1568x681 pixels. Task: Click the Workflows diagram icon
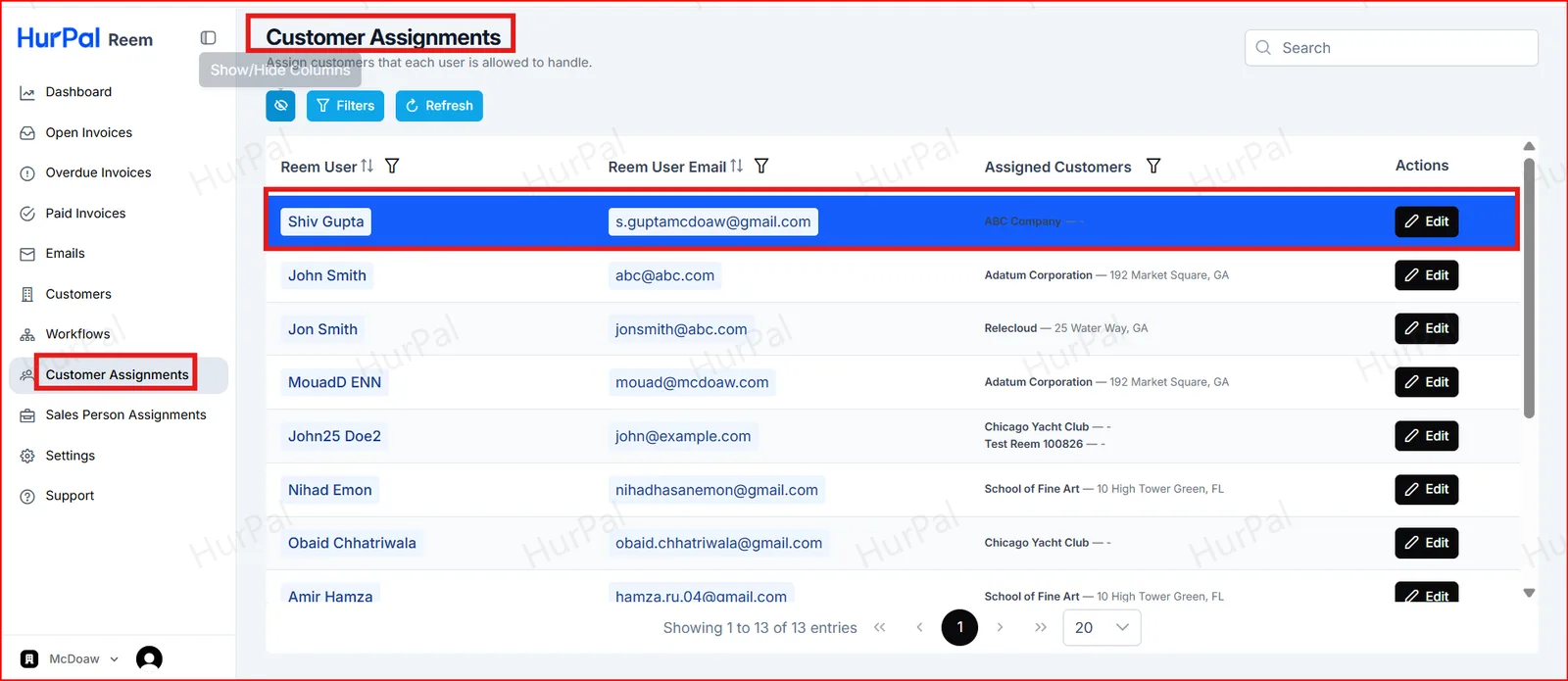tap(27, 335)
